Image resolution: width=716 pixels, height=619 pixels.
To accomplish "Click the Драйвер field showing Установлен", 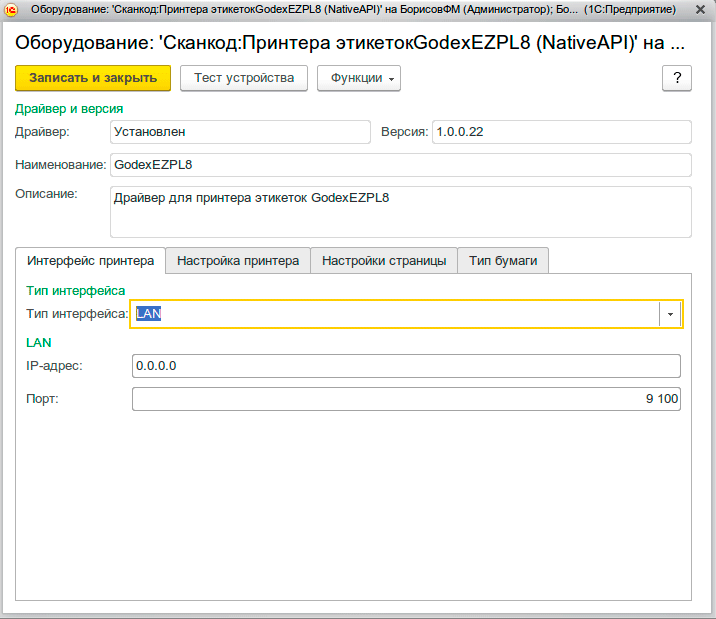I will [x=241, y=131].
